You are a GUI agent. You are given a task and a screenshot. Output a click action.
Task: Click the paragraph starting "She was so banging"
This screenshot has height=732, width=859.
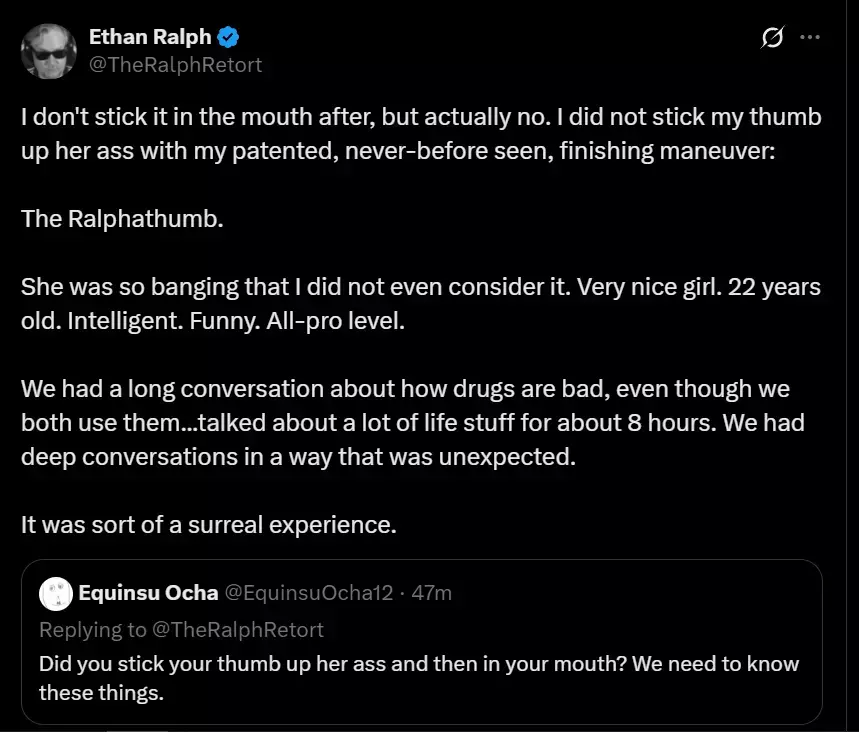click(421, 304)
